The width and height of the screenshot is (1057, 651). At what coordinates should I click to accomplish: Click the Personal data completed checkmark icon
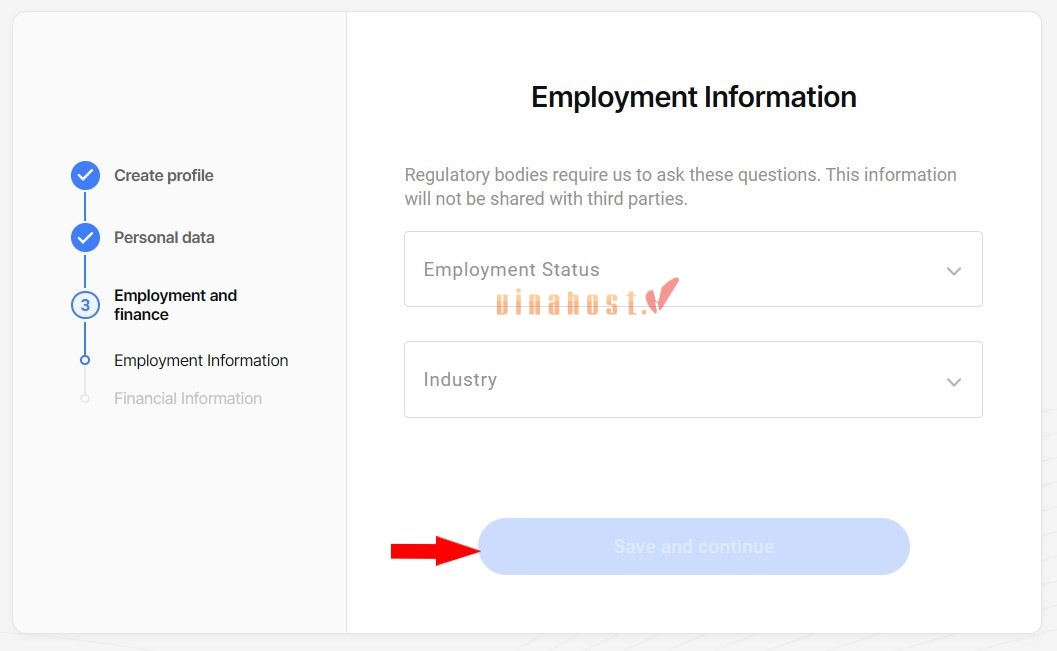click(x=85, y=238)
